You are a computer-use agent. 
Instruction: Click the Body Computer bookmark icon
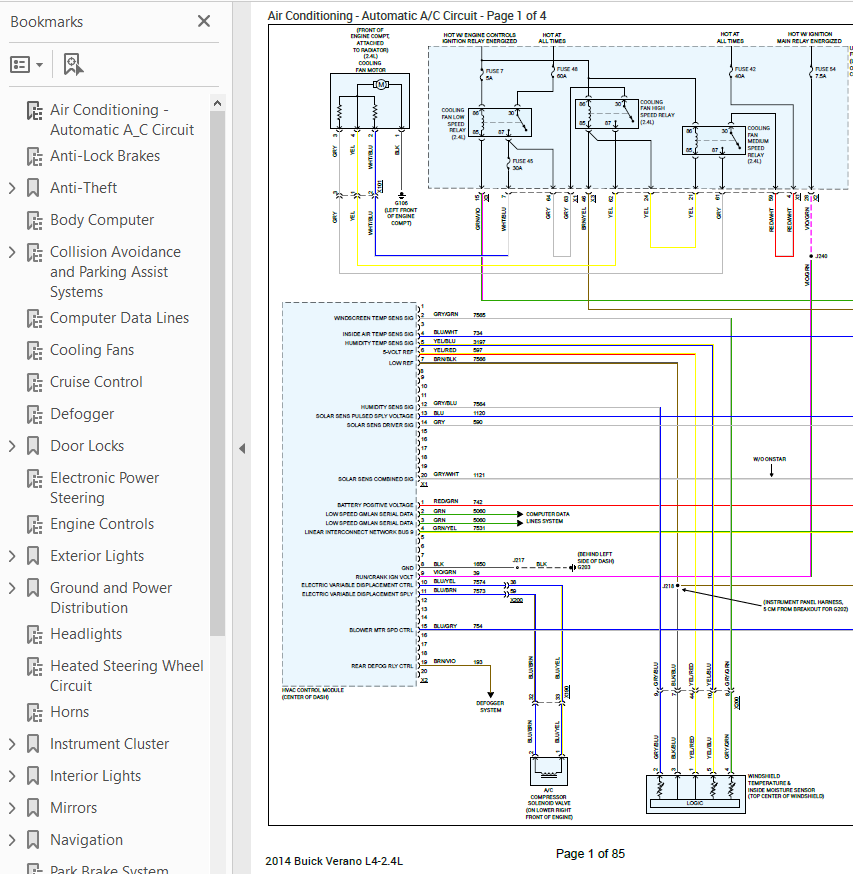35,221
